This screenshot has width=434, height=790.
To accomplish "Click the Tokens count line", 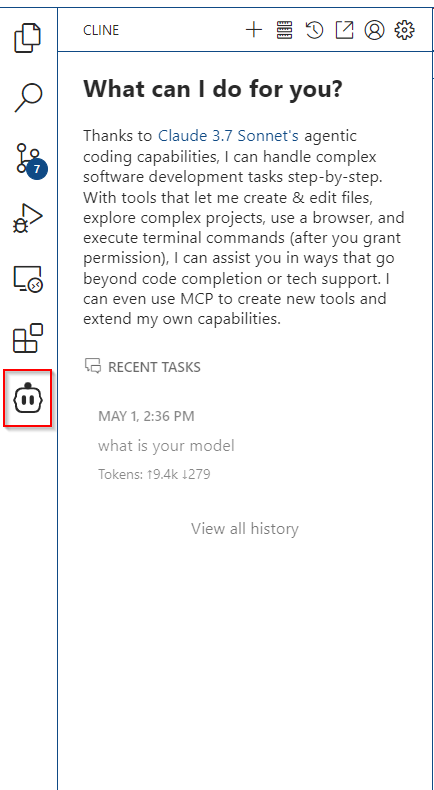I will pyautogui.click(x=154, y=474).
